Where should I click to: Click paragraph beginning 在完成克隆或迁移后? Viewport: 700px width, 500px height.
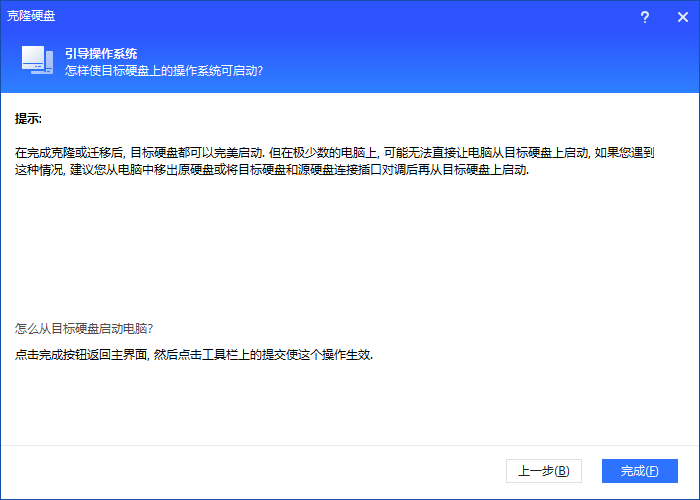tap(334, 161)
